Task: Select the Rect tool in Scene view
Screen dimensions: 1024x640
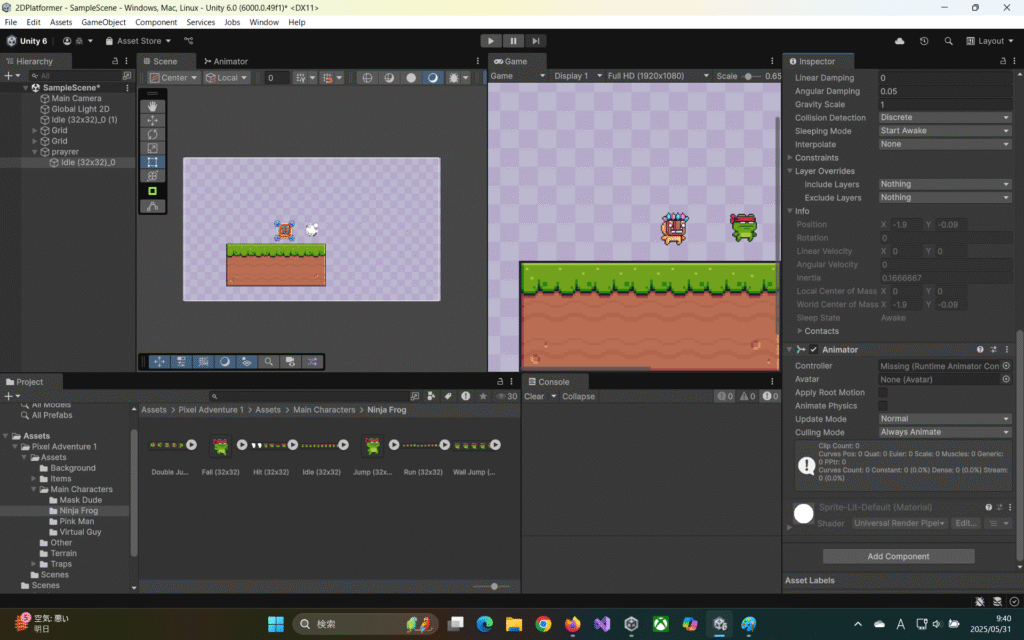Action: [x=152, y=162]
